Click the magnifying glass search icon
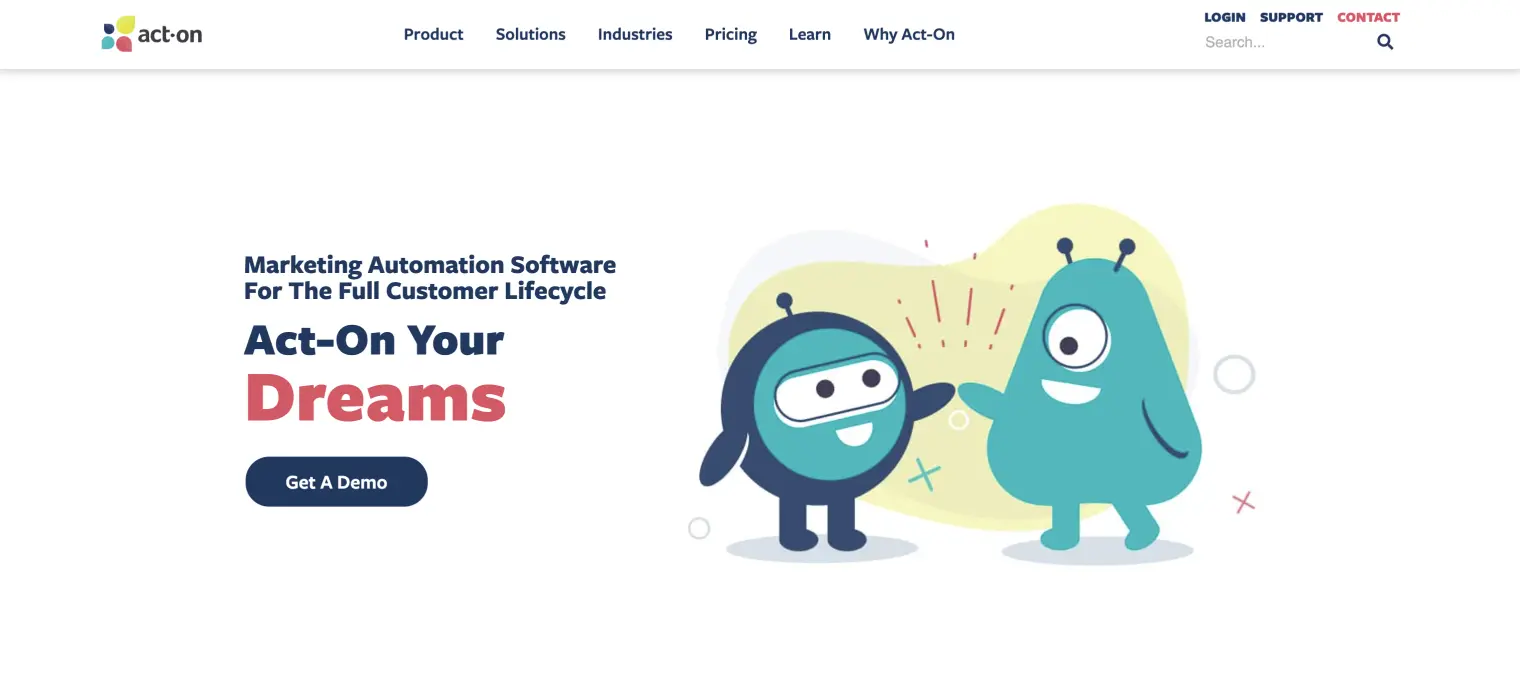This screenshot has height=689, width=1520. click(1385, 42)
